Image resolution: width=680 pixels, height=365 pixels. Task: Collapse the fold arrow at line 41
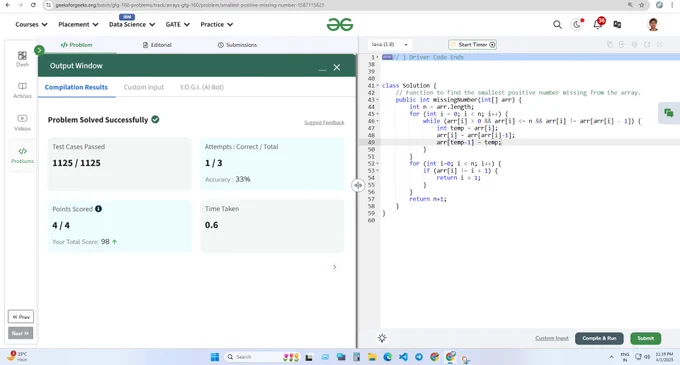pyautogui.click(x=377, y=86)
